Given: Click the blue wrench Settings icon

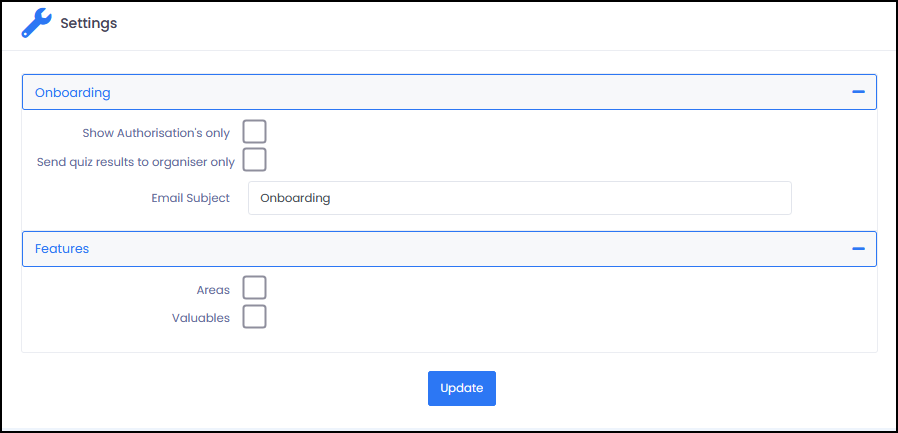Looking at the screenshot, I should (36, 23).
